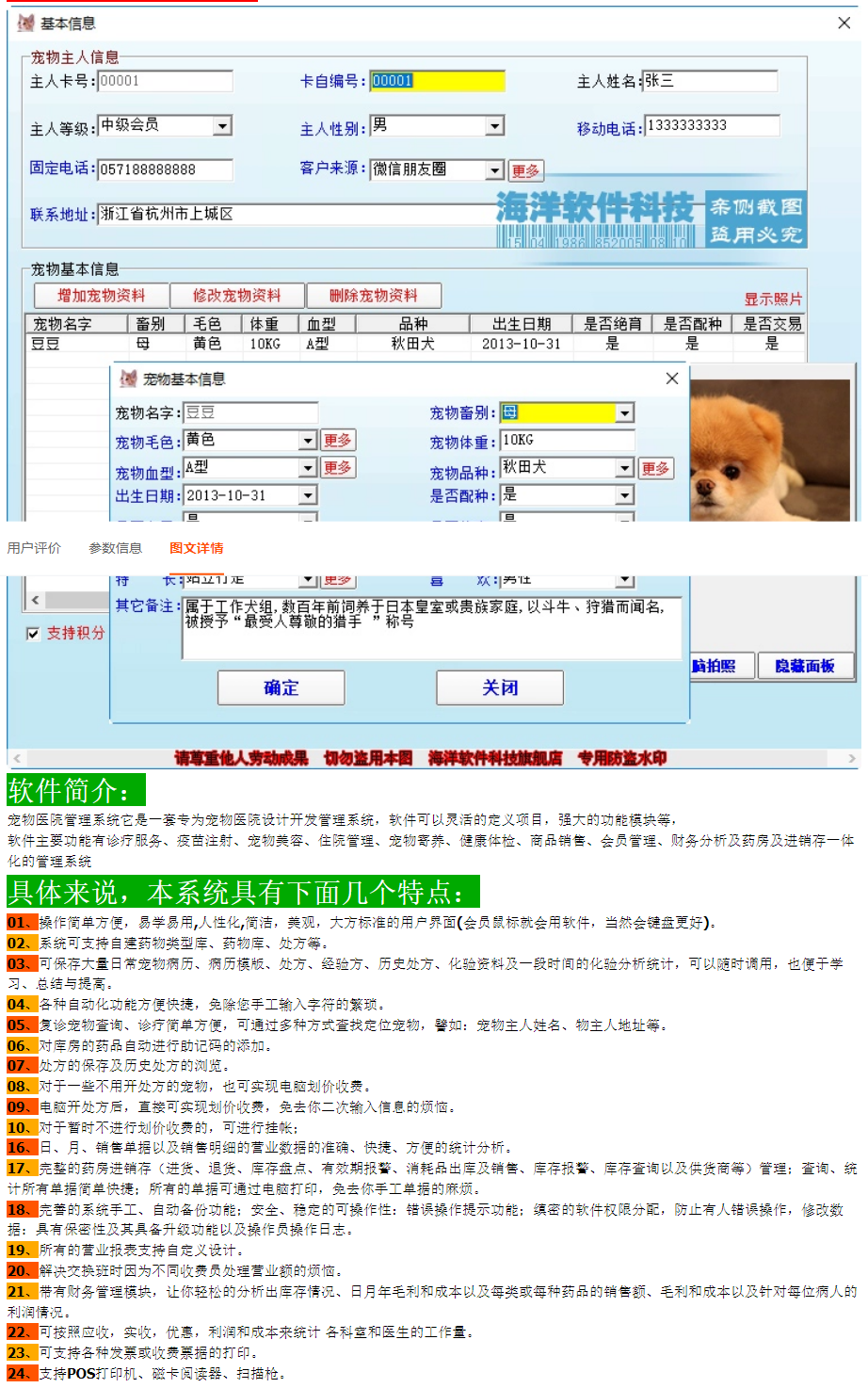Switch to the 参数信息 tab

(115, 548)
